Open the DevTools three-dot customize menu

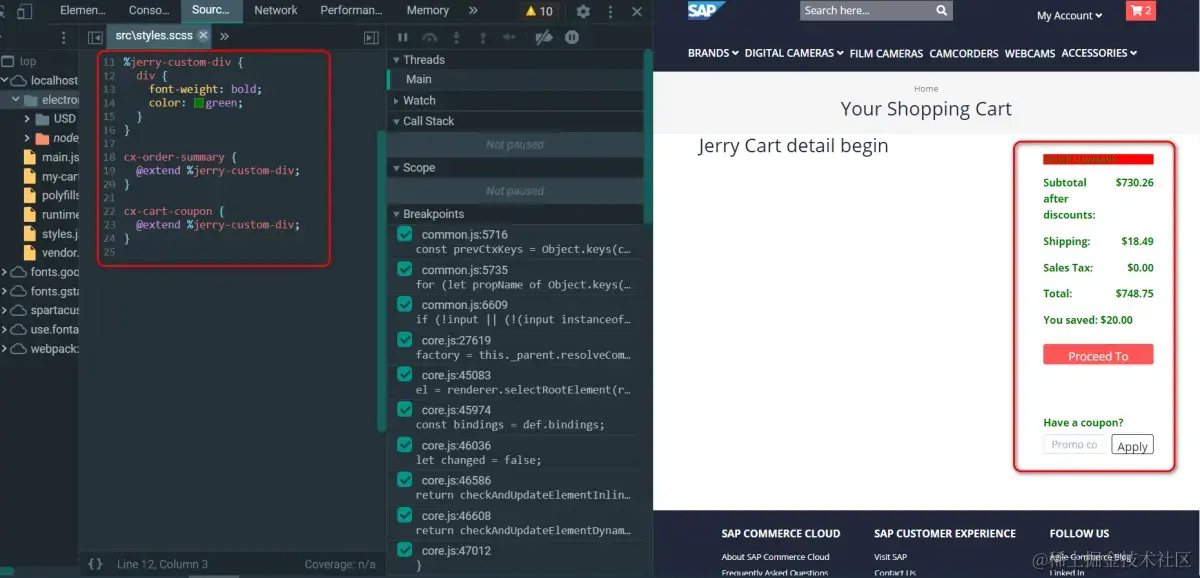612,11
